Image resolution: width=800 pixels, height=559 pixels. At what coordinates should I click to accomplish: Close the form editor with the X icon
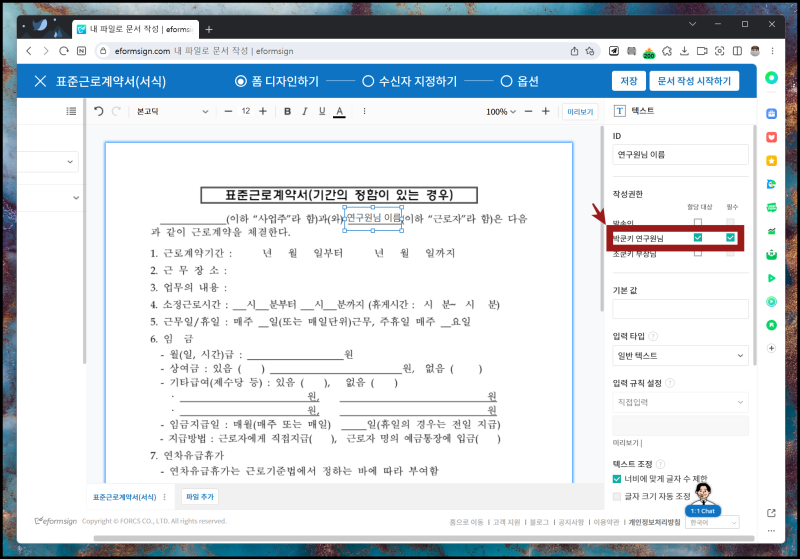pos(40,81)
